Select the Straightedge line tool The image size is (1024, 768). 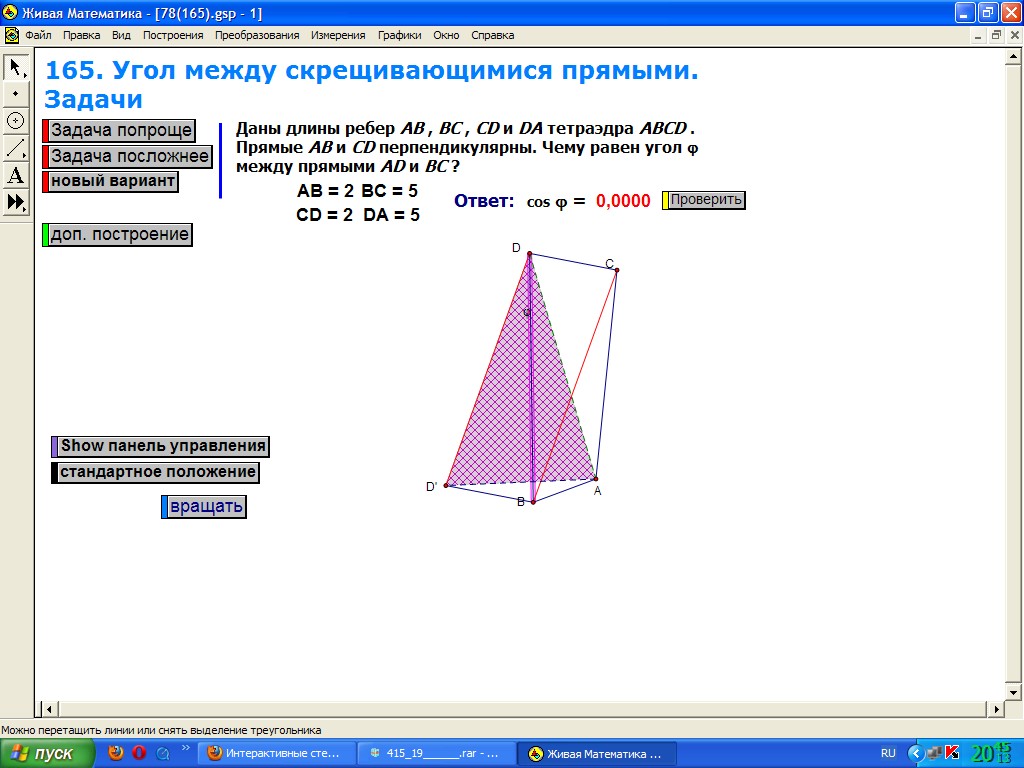(x=15, y=148)
